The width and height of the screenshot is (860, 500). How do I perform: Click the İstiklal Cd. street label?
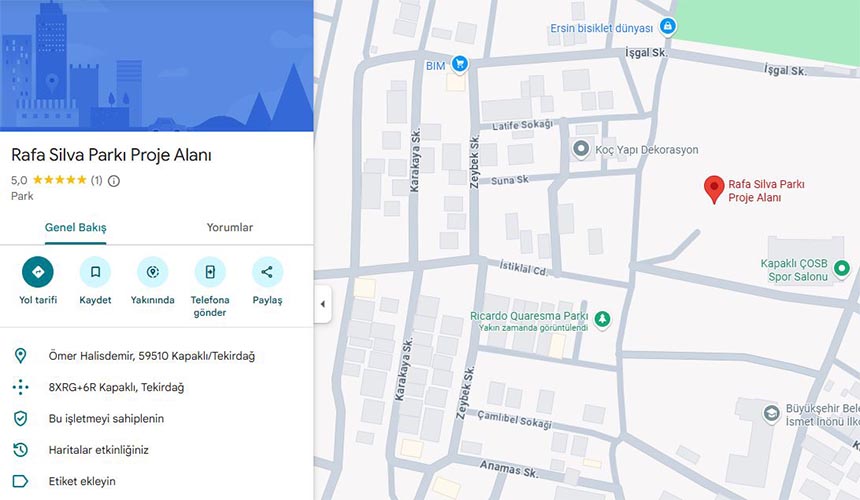point(524,268)
